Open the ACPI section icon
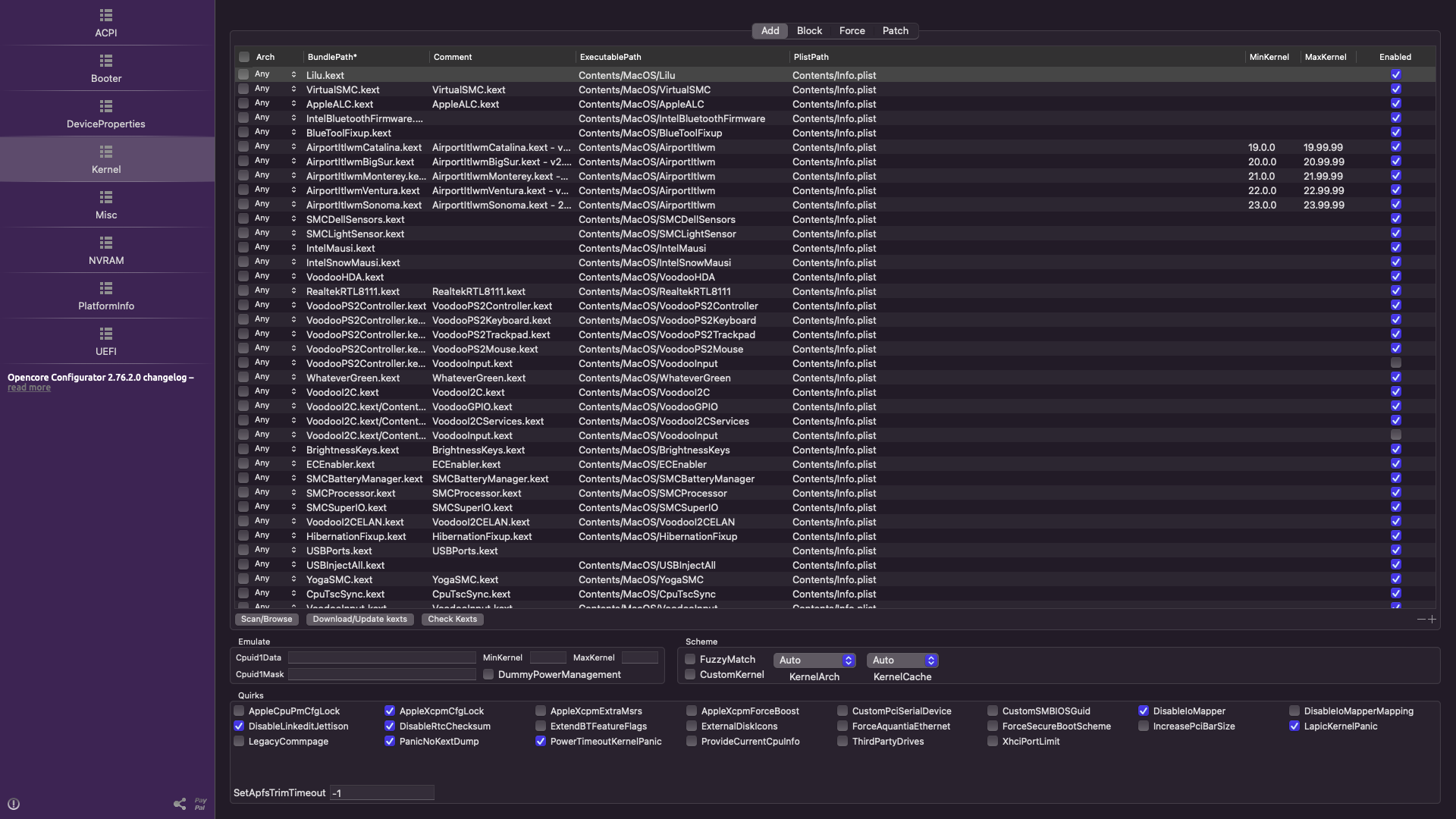The image size is (1456, 819). click(x=106, y=15)
